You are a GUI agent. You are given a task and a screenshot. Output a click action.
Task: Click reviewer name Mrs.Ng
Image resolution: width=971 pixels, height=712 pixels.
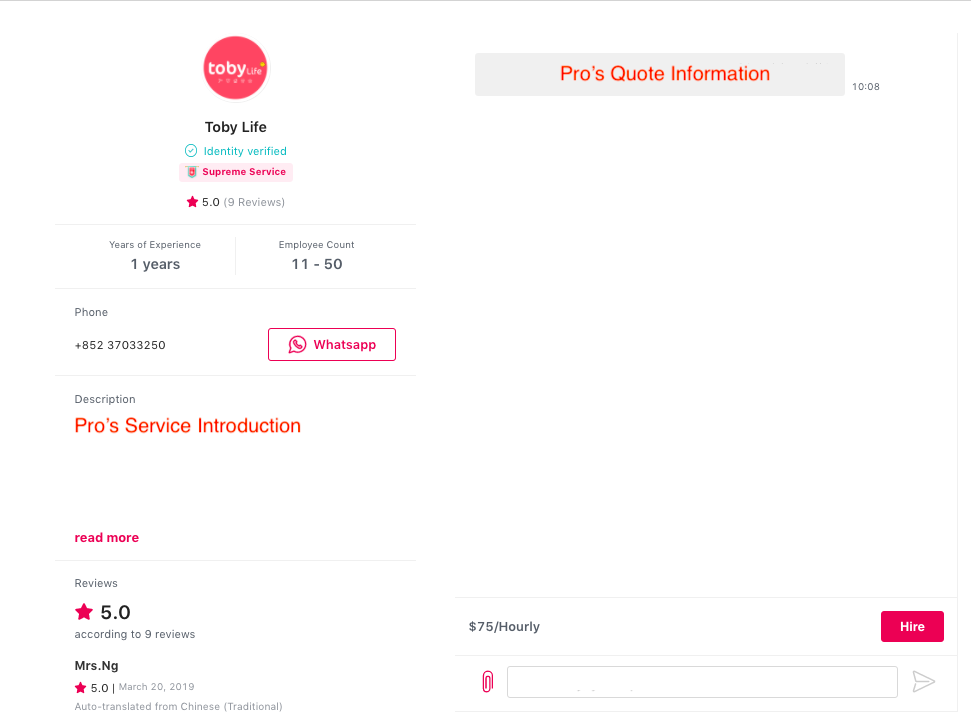[x=97, y=666]
